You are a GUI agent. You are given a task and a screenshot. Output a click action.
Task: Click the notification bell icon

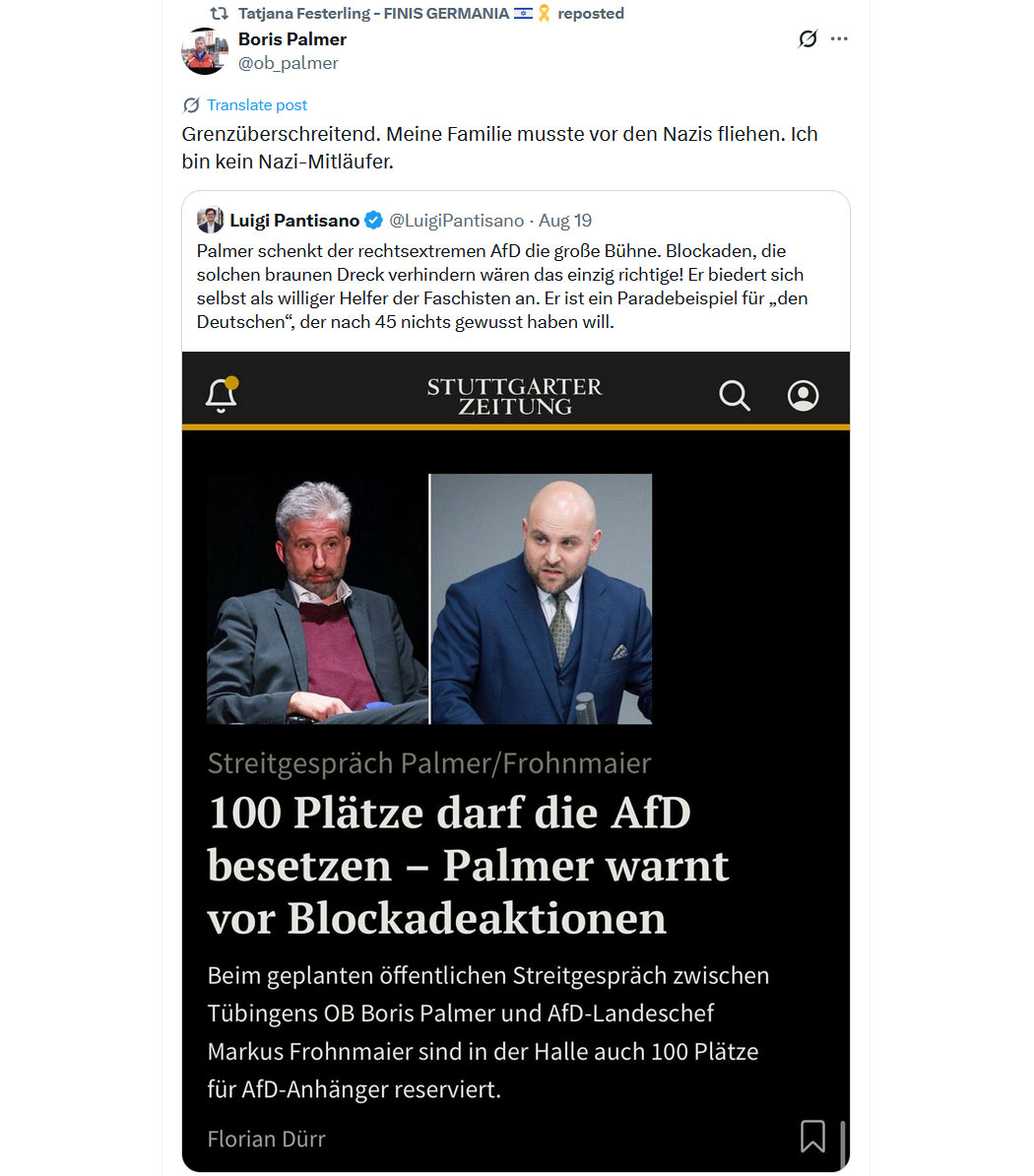[222, 395]
